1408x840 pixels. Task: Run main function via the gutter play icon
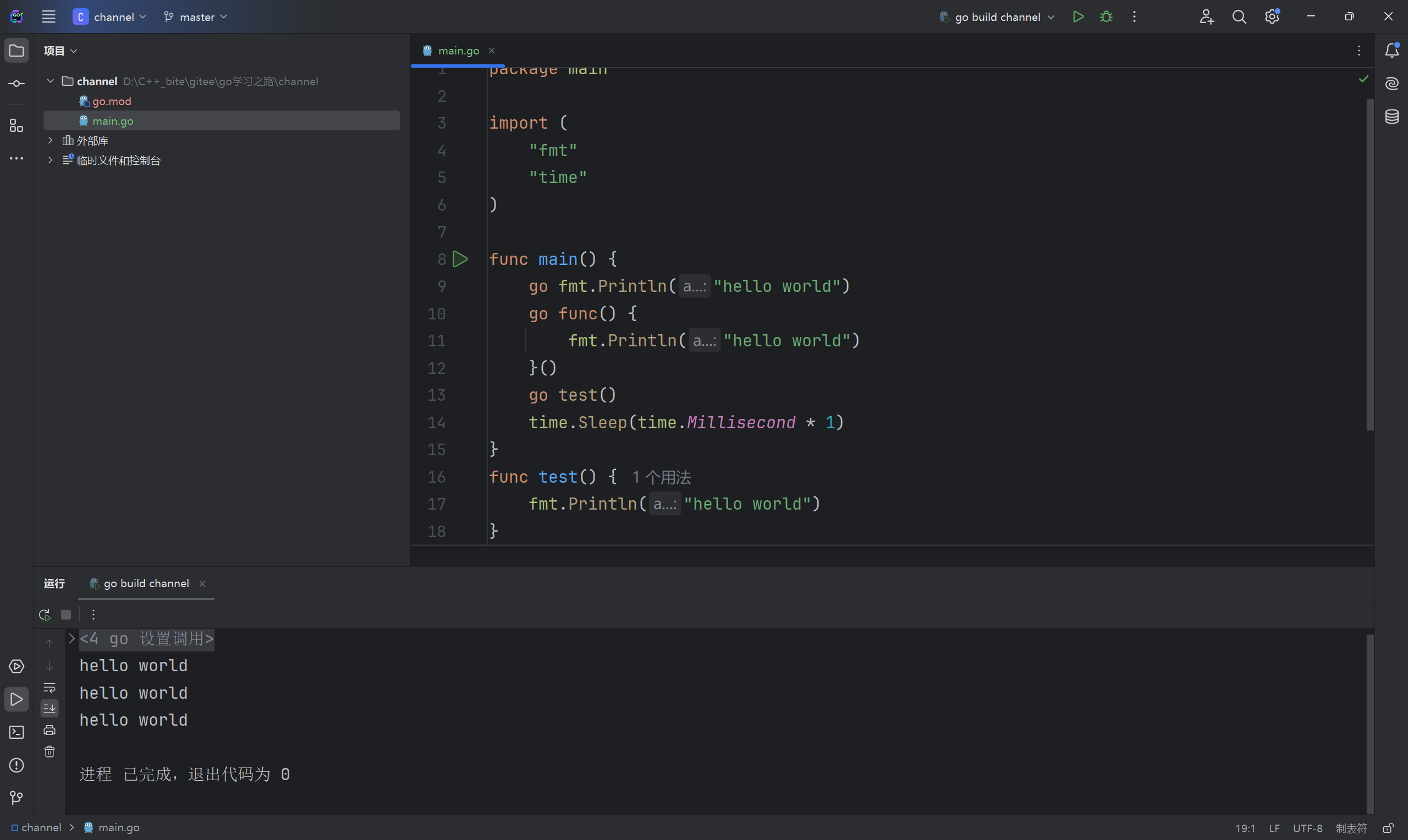coord(460,259)
